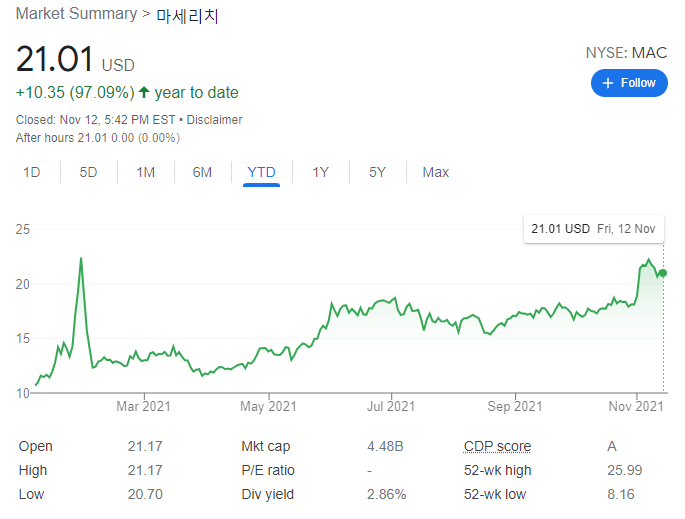Screen dimensions: 685x519
Task: Click the 52-wk low value 8.16
Action: [621, 494]
